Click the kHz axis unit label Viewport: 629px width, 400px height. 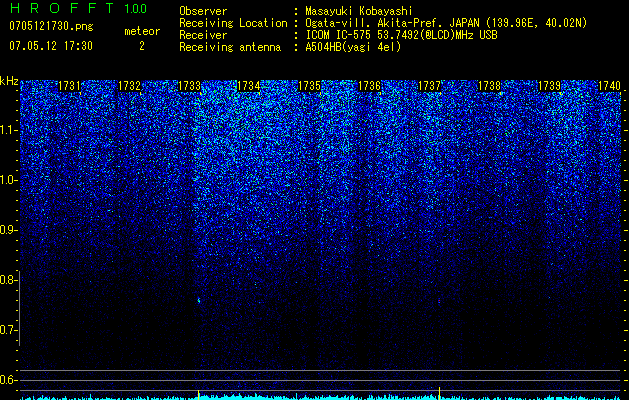pos(9,81)
